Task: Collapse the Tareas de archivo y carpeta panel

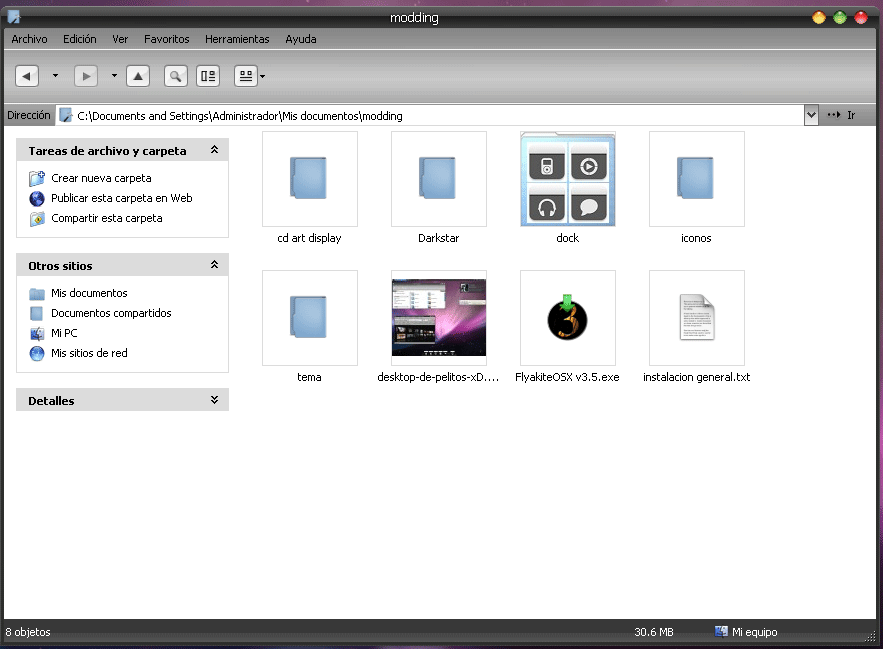Action: pos(214,150)
